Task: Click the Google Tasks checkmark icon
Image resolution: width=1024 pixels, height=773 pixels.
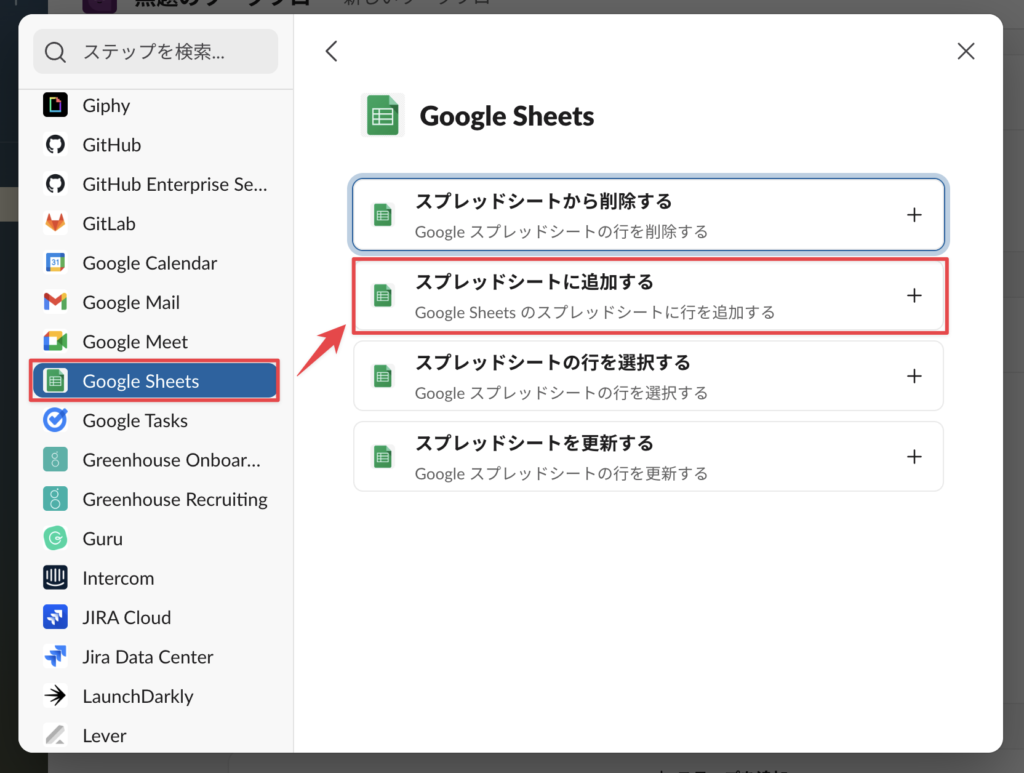Action: point(55,421)
